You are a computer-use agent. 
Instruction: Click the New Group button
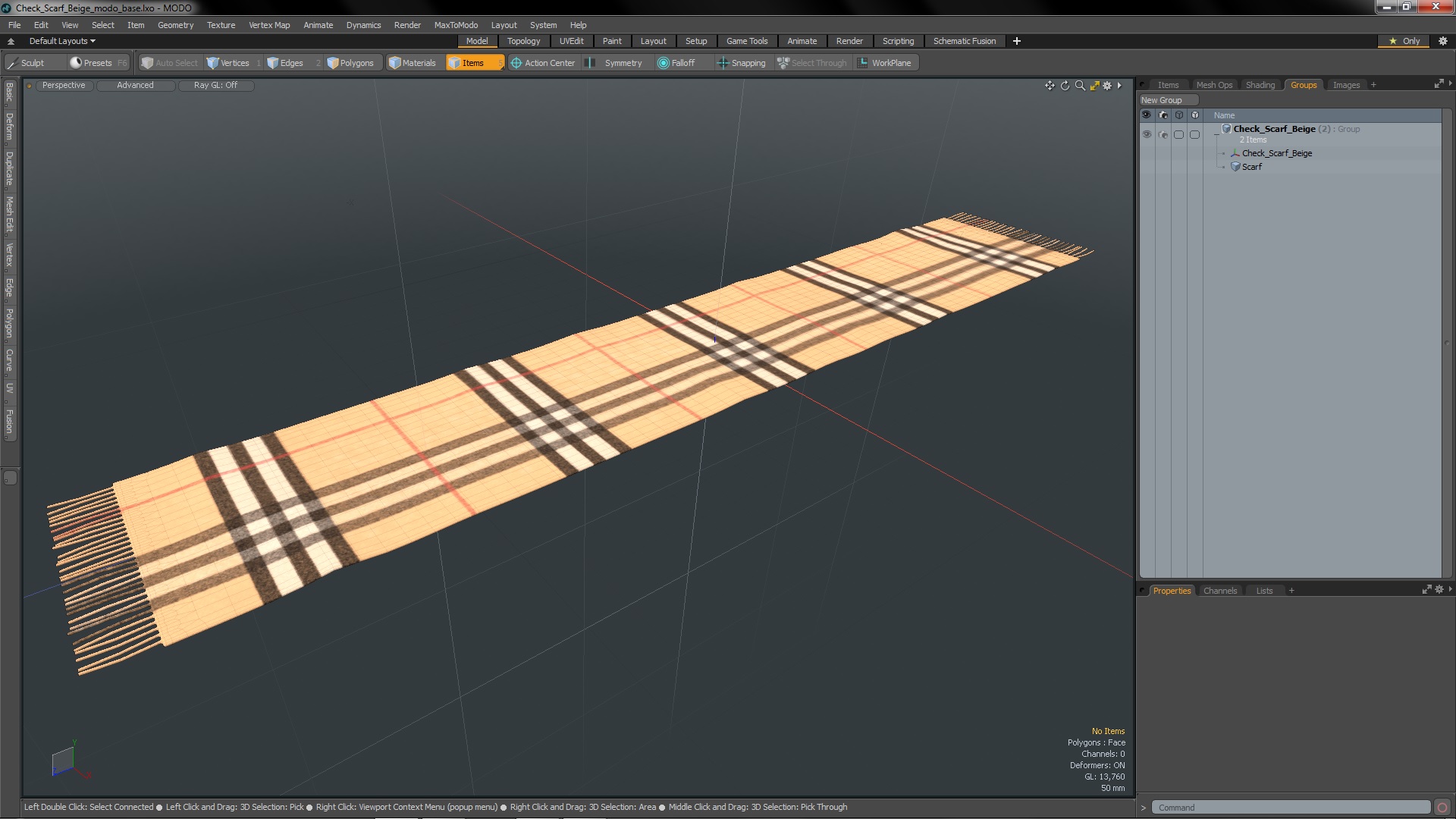(1168, 100)
